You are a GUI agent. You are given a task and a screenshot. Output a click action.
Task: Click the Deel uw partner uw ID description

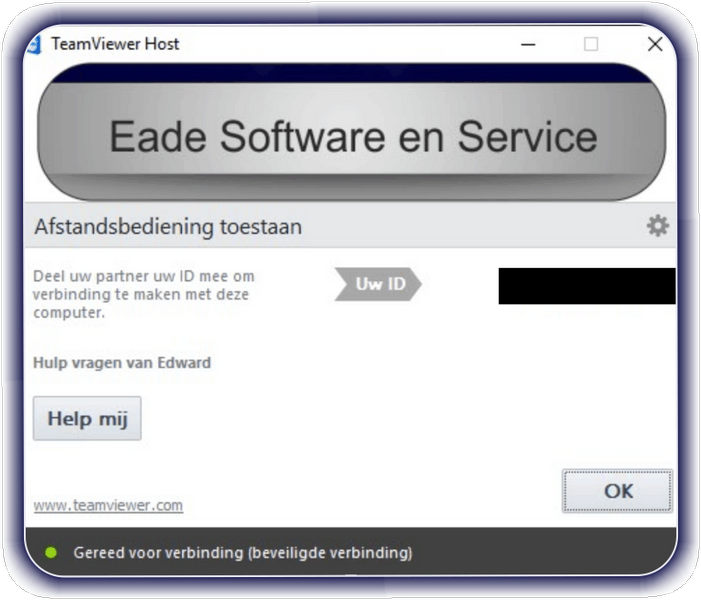144,294
